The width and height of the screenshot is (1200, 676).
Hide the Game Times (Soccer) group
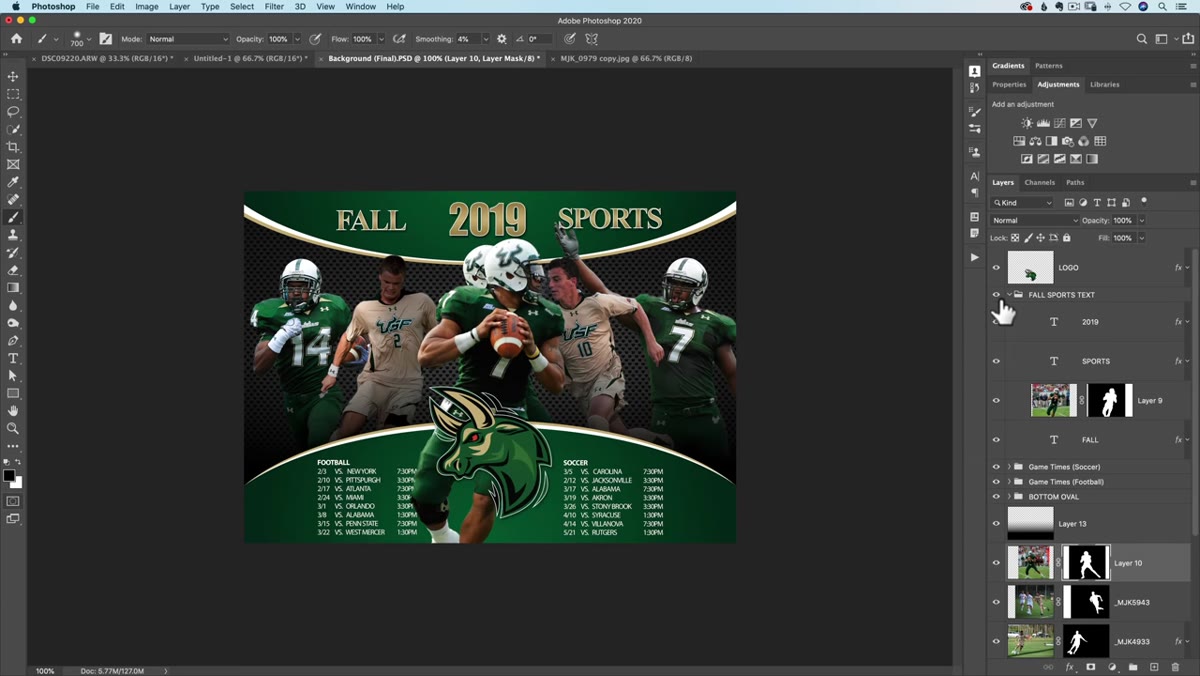click(x=996, y=467)
